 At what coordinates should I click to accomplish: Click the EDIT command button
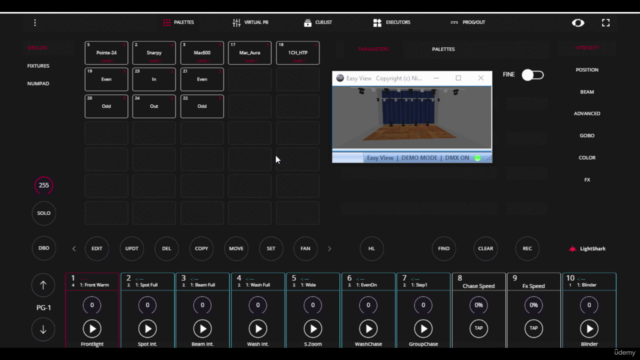point(97,249)
